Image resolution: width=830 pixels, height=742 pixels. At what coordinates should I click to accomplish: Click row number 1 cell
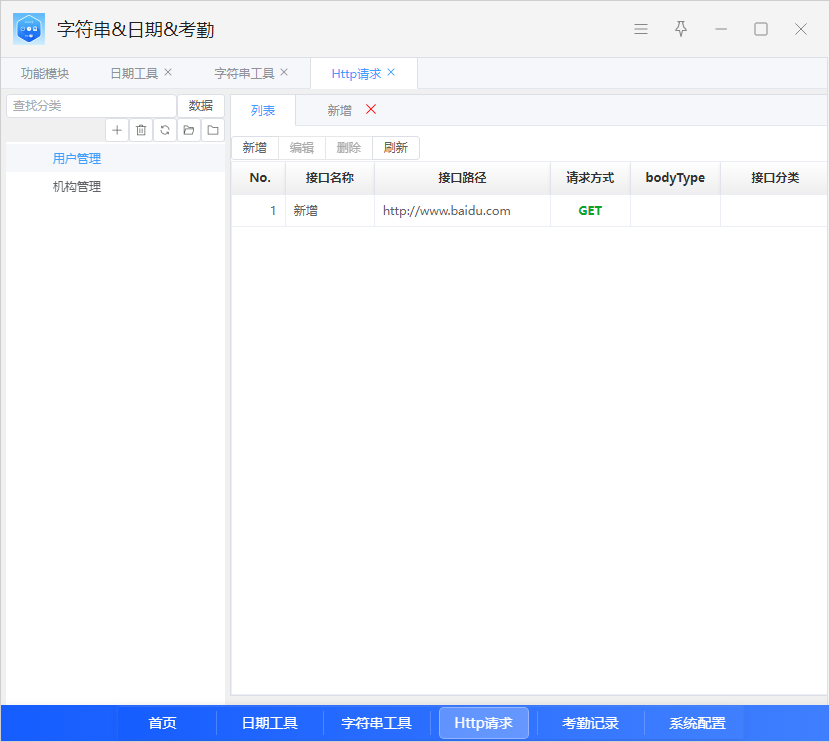pyautogui.click(x=259, y=211)
